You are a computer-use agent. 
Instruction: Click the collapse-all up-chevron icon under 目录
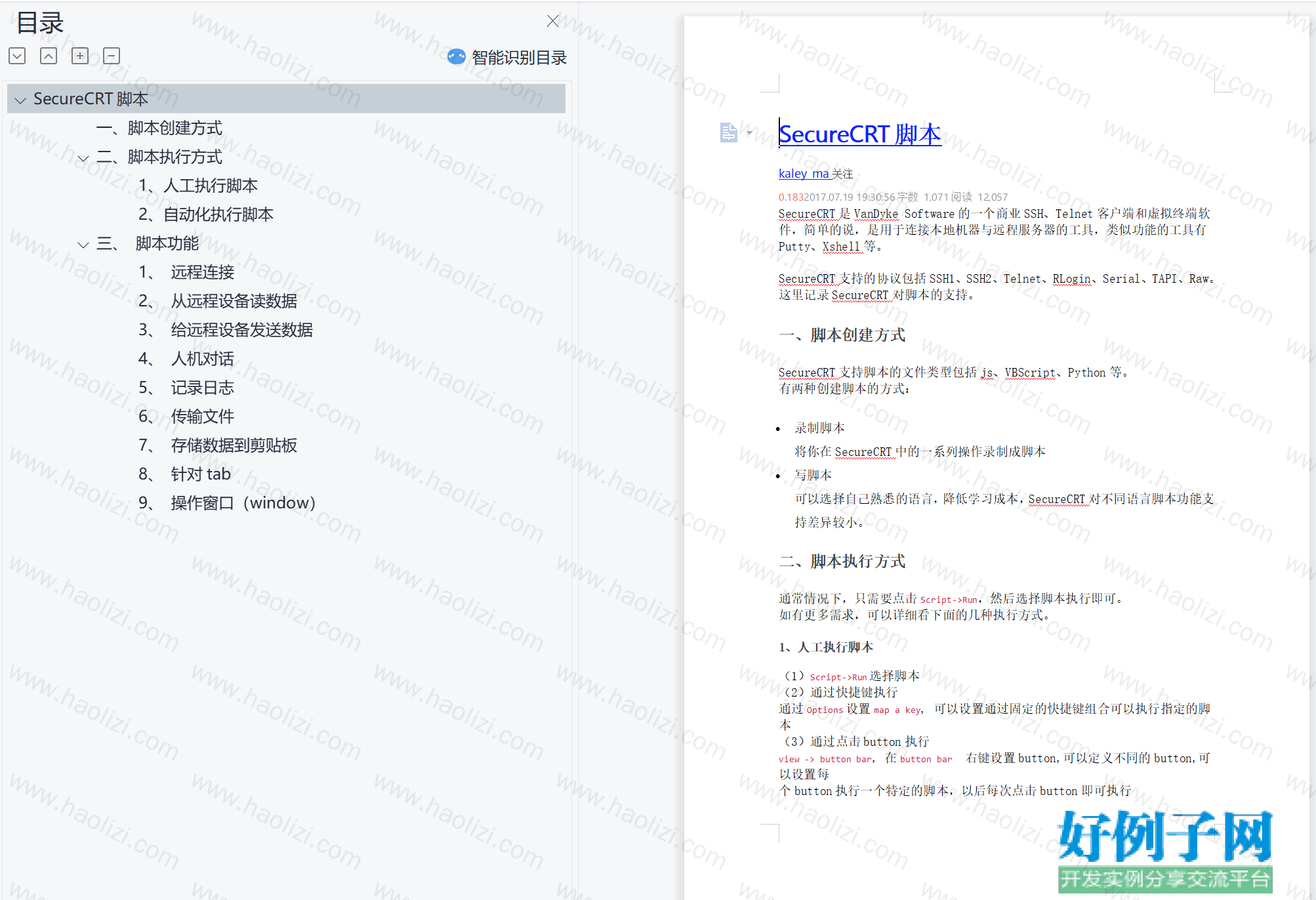[49, 56]
